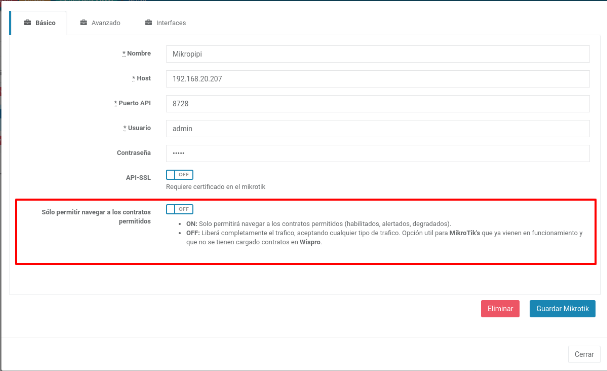
Task: Edit the Usuario field admin
Action: point(378,128)
